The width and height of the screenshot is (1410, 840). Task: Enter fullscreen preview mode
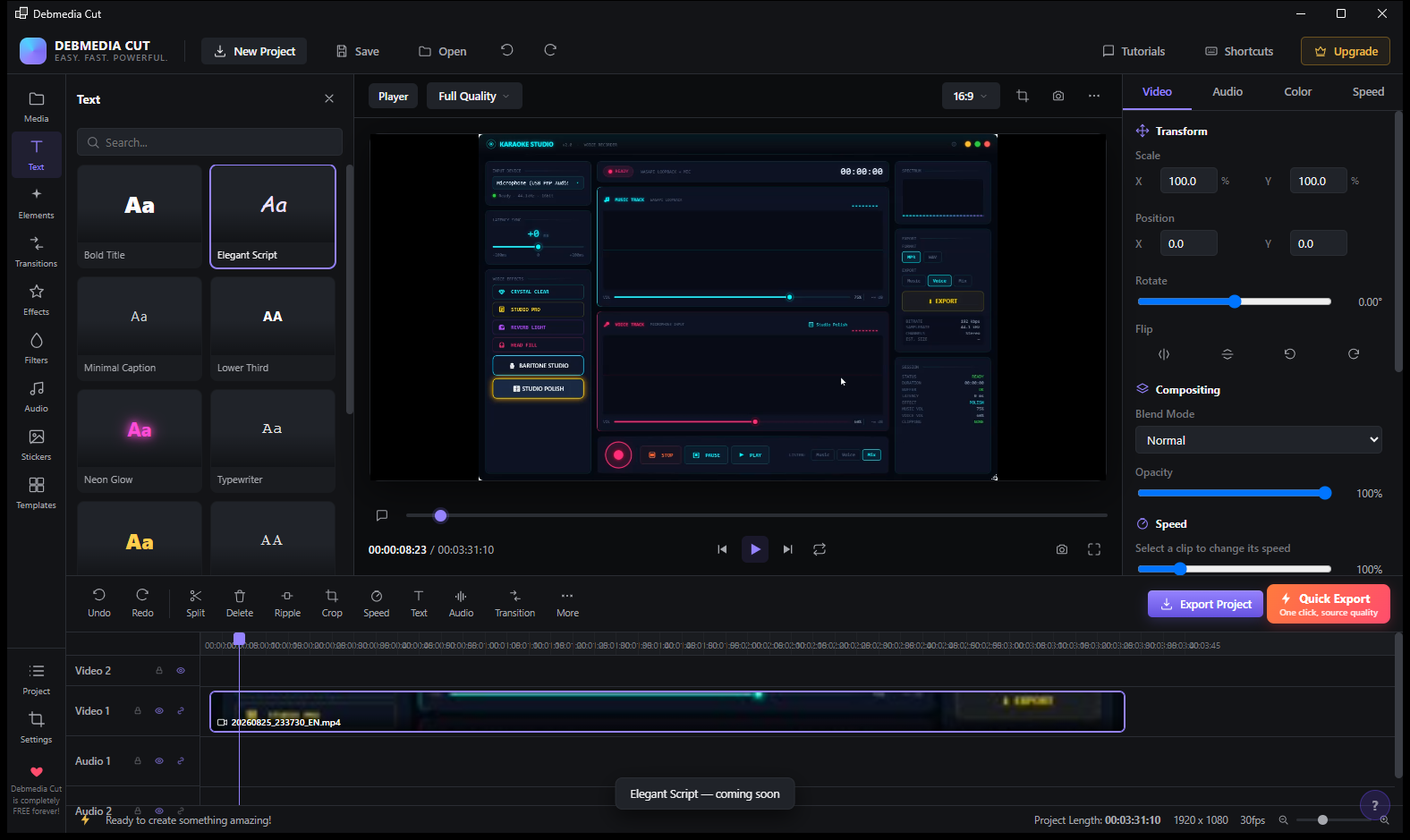click(x=1094, y=549)
